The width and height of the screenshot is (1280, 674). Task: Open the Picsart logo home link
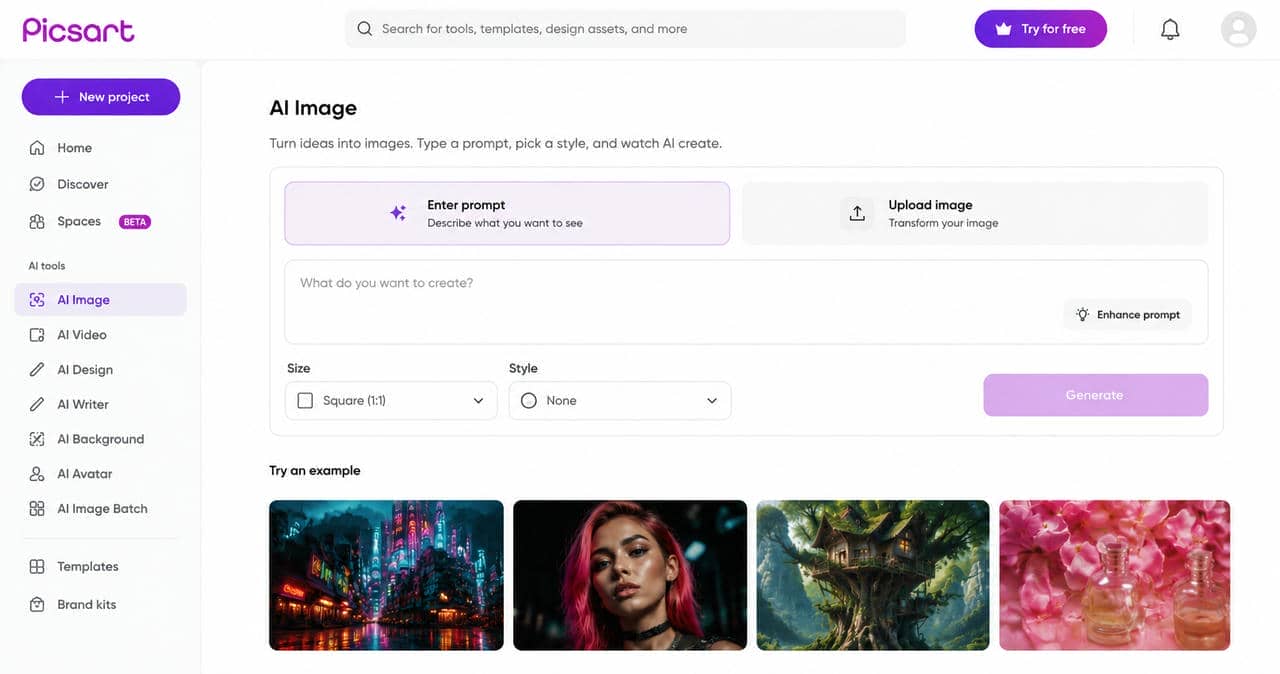coord(78,29)
